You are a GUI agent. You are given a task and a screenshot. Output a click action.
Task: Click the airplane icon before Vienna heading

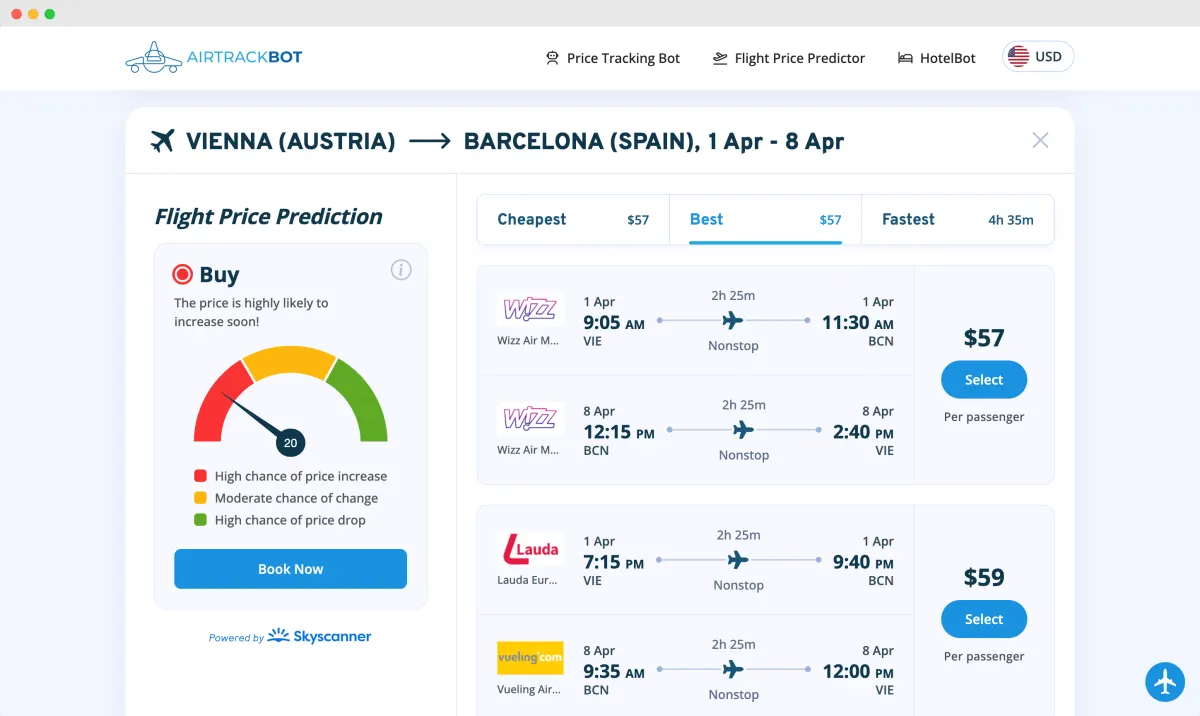(x=162, y=141)
